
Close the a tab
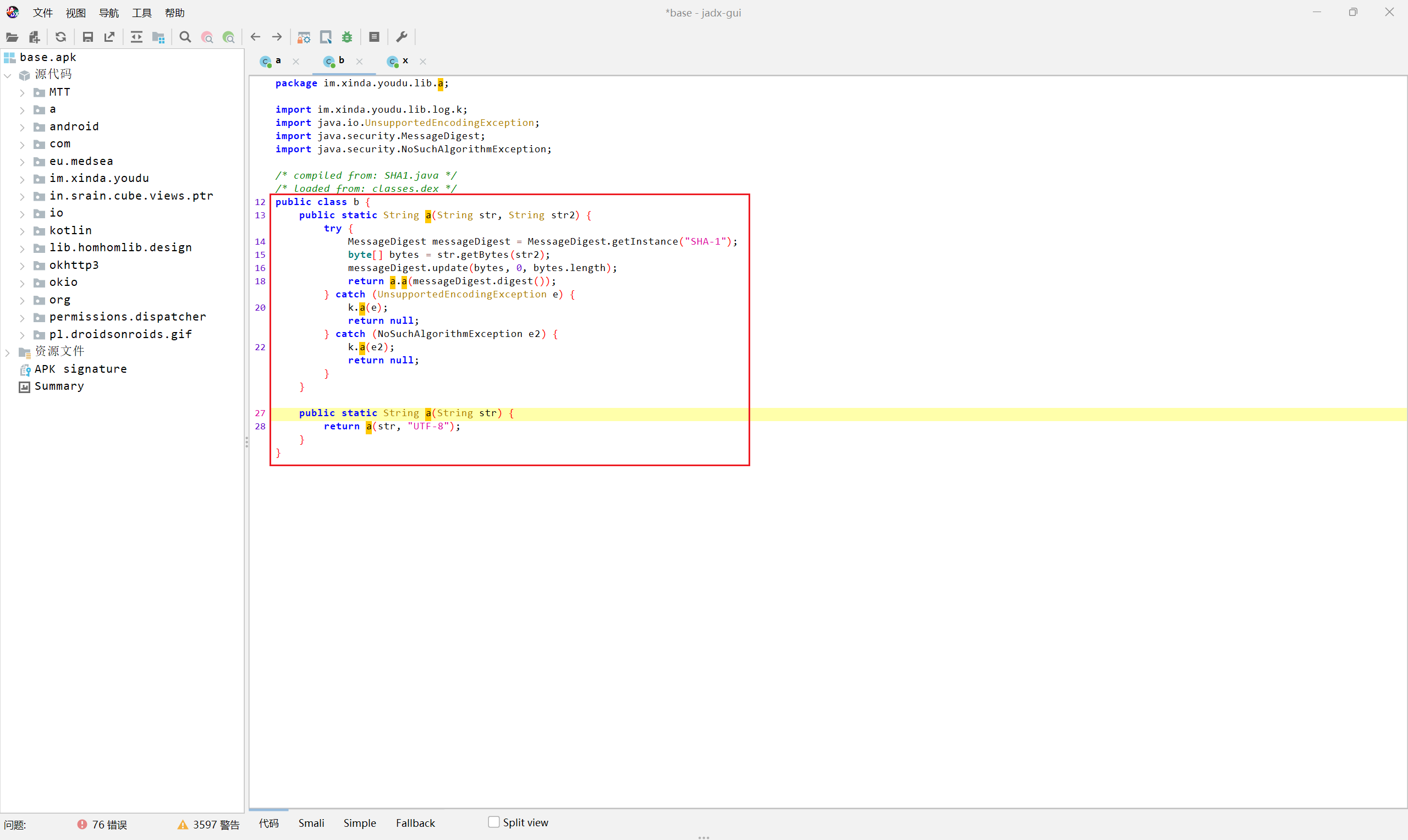pos(295,61)
